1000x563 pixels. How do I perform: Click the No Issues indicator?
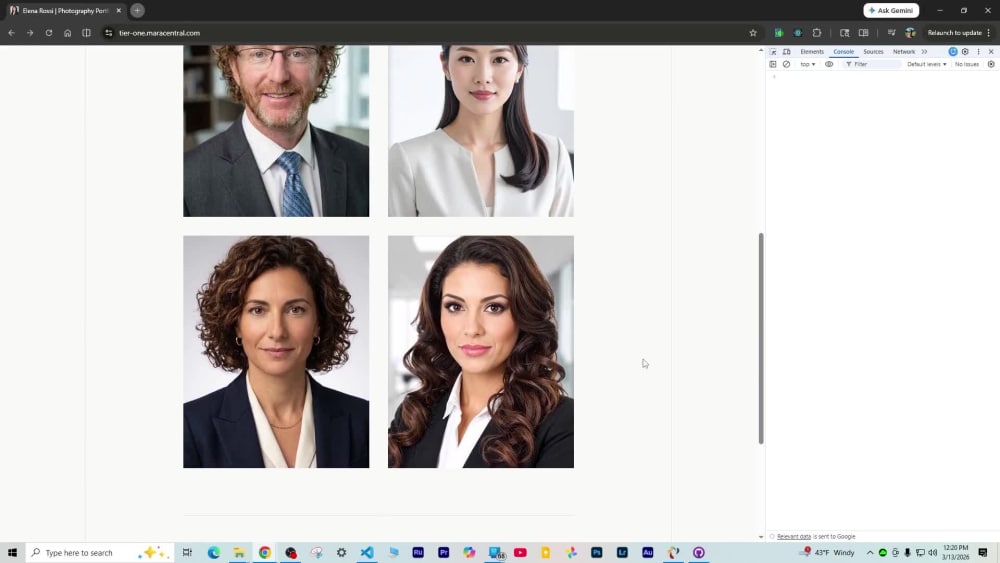[x=967, y=64]
